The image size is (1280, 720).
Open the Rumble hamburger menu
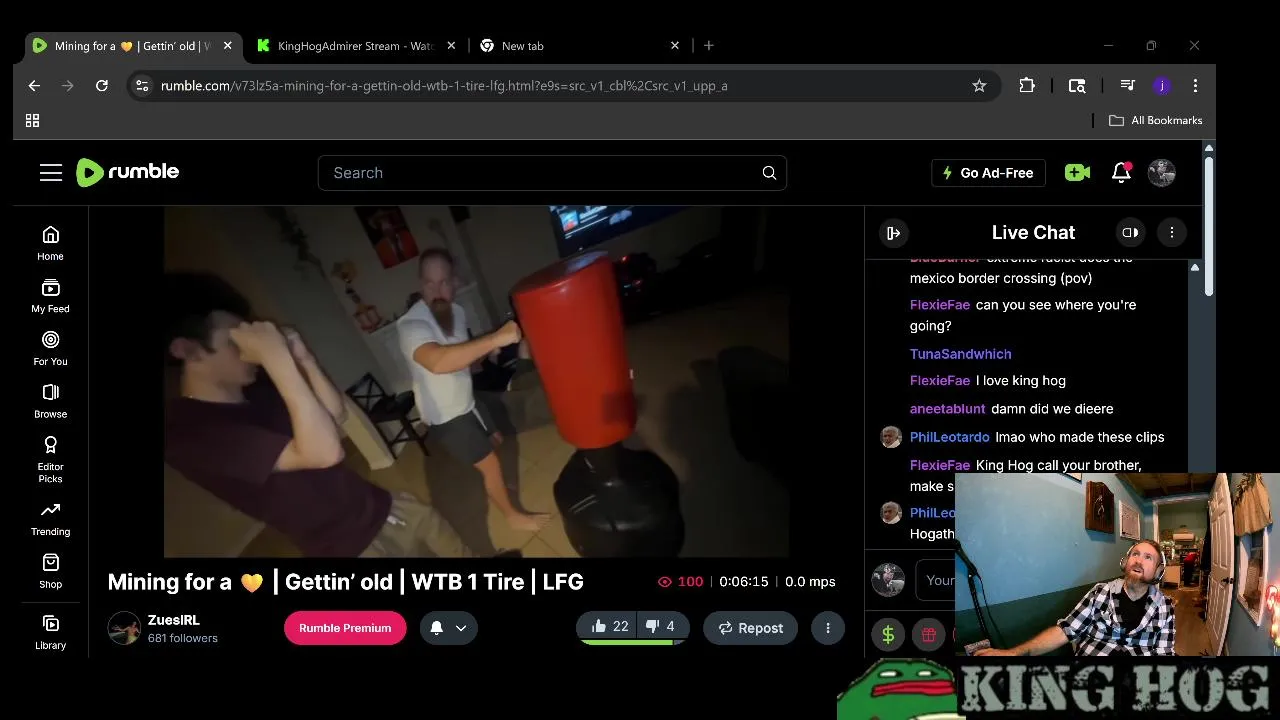point(51,173)
